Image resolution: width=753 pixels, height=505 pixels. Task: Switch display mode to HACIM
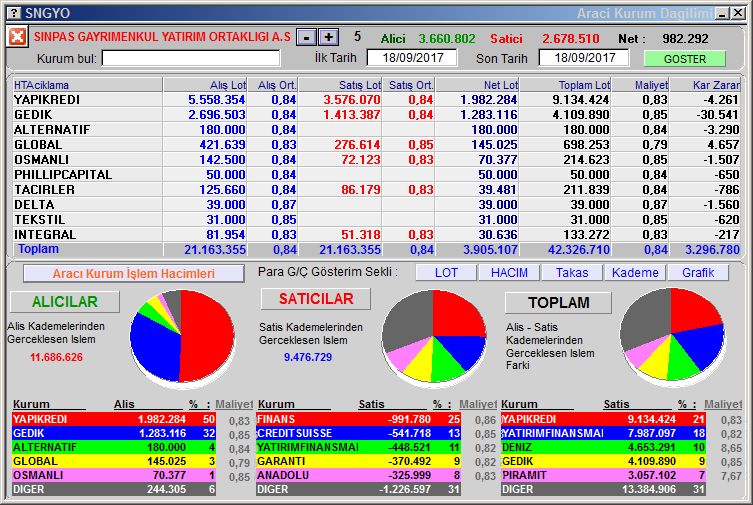coord(509,273)
